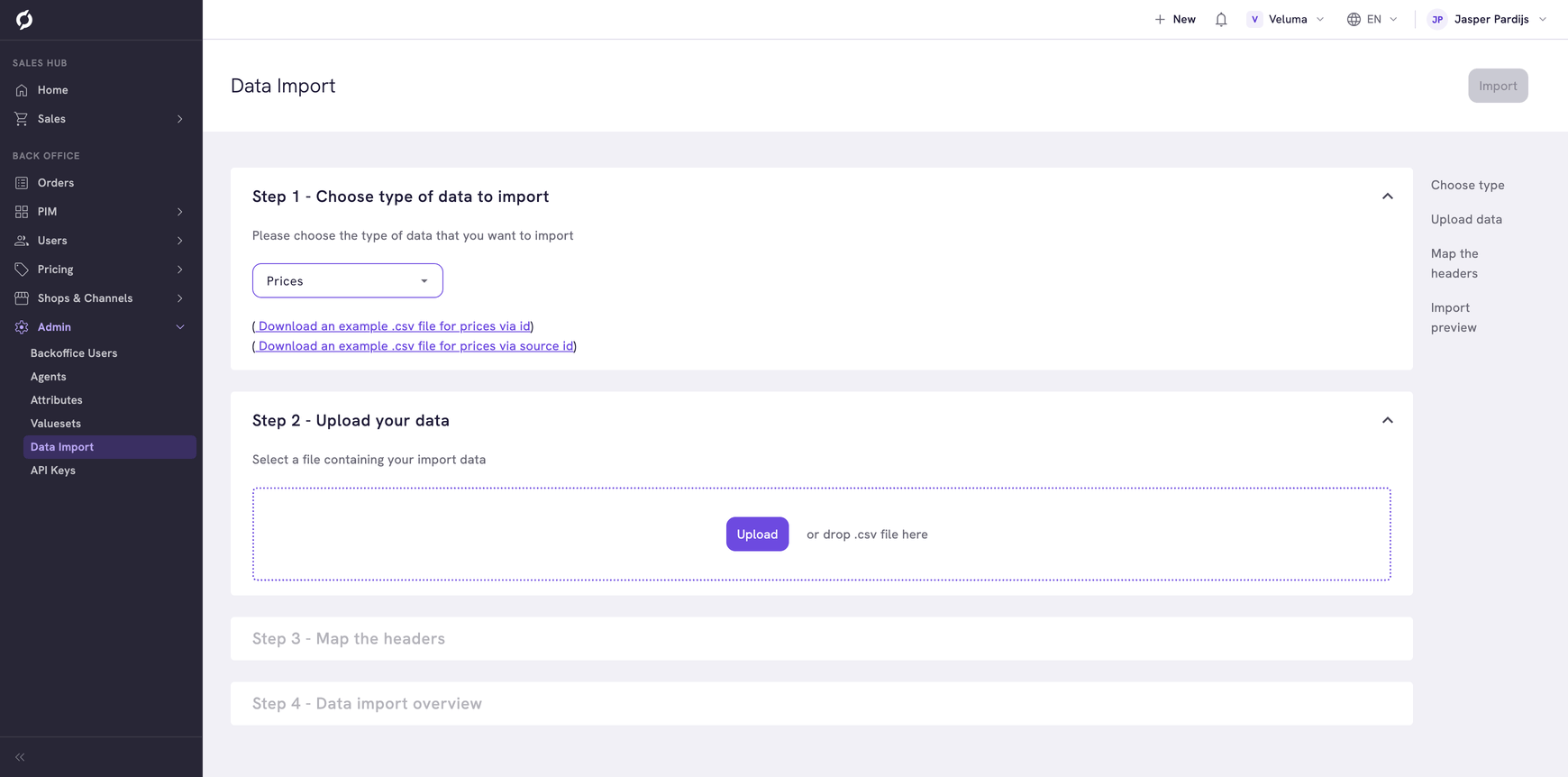Expand the Users submenu chevron
The image size is (1568, 777).
point(180,241)
